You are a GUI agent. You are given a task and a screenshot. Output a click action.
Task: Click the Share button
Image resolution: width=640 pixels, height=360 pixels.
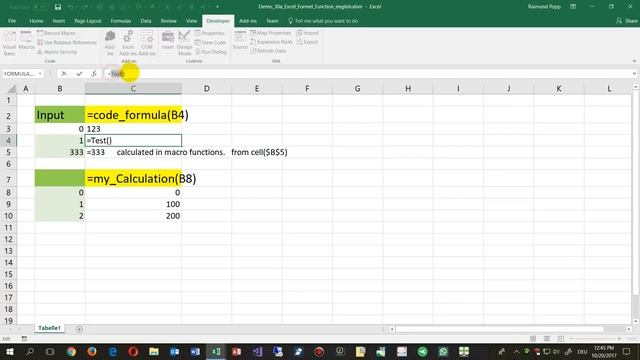pyautogui.click(x=627, y=21)
